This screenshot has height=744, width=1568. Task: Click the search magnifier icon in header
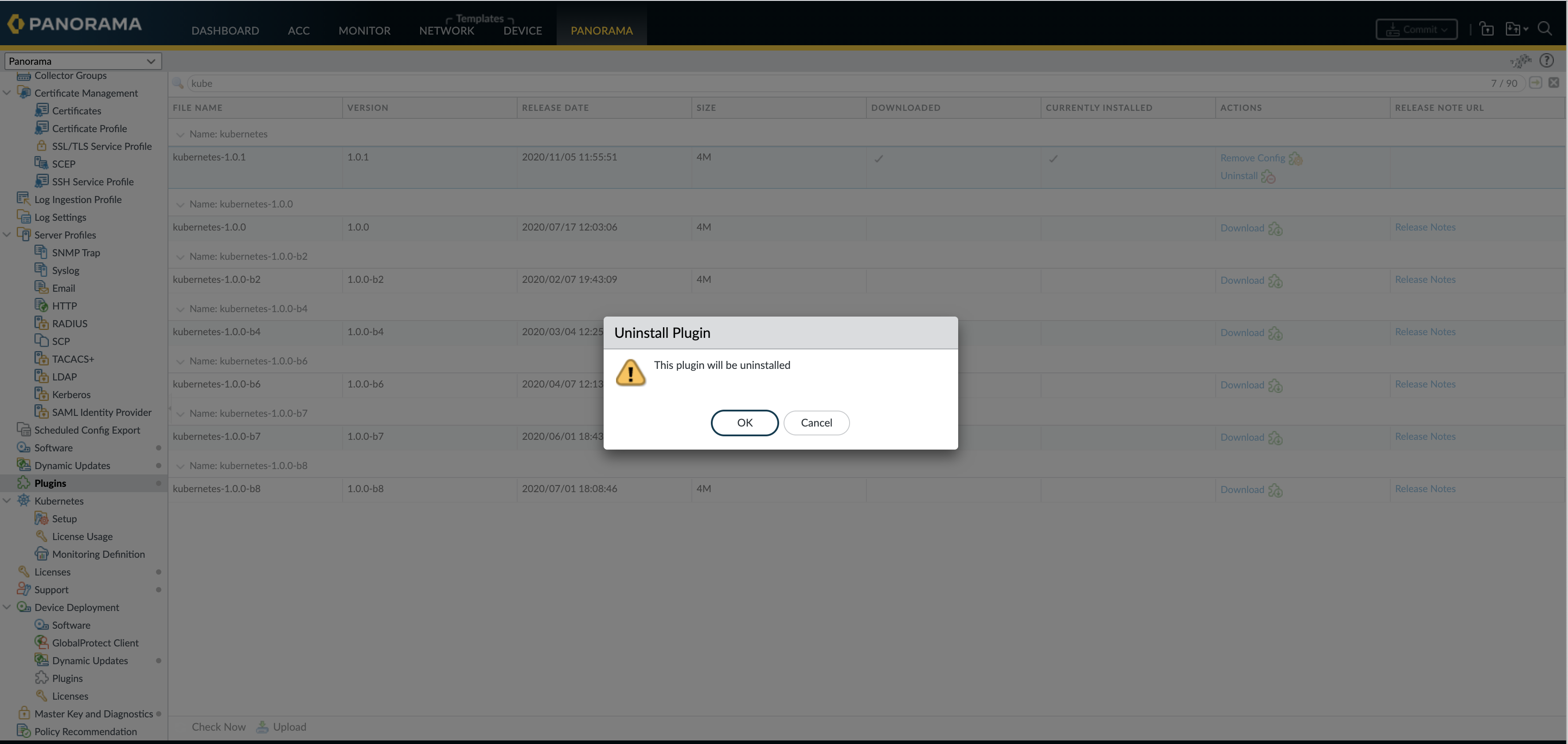pos(1544,29)
